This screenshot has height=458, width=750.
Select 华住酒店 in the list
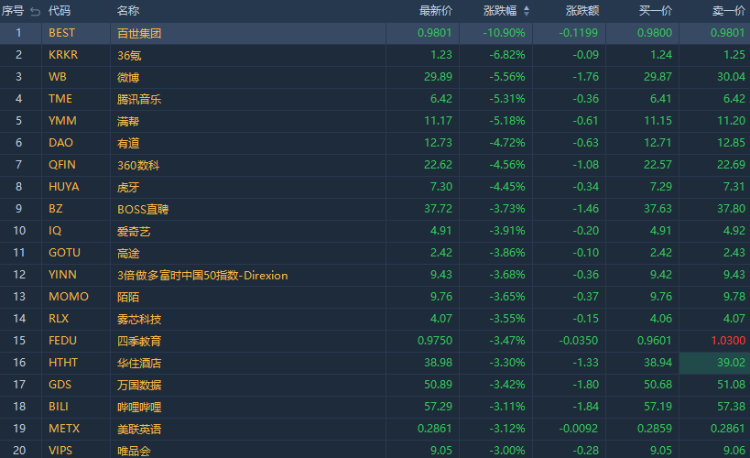138,363
